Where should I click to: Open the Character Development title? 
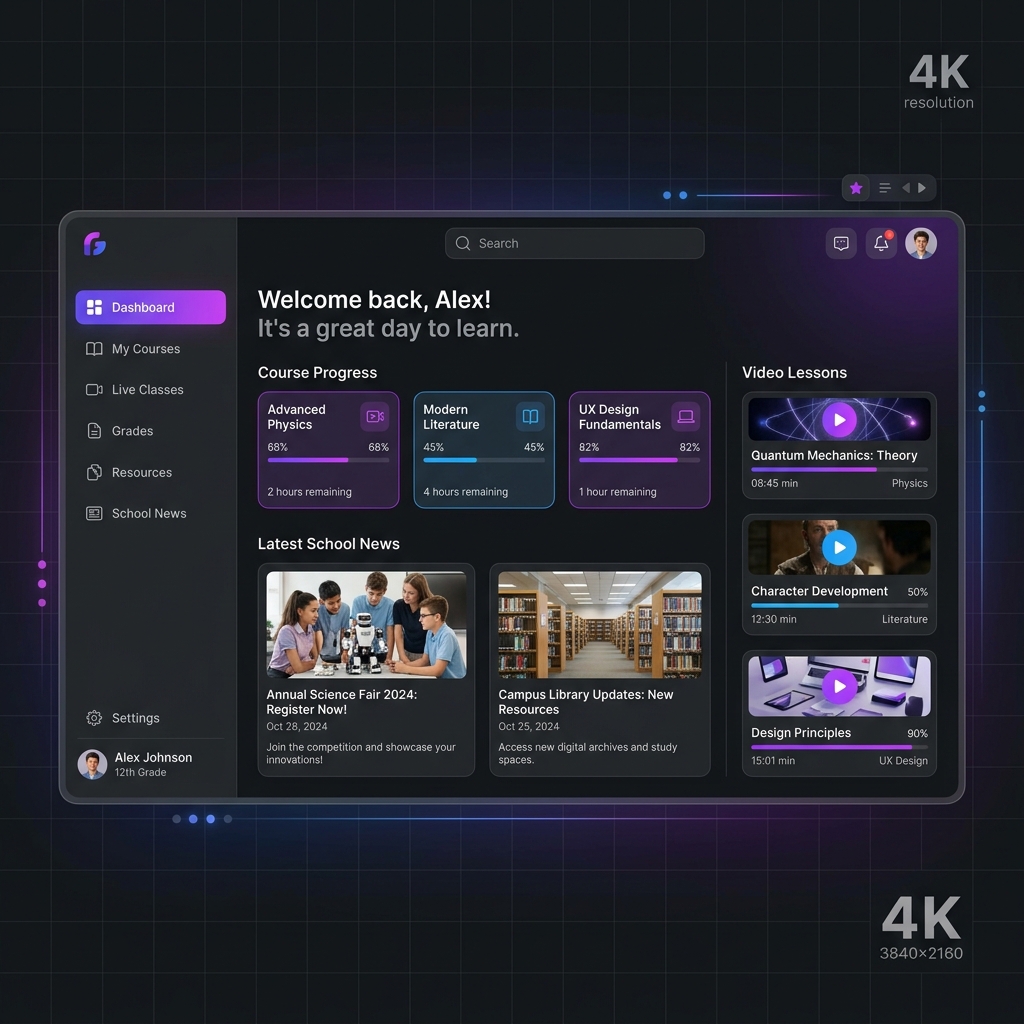819,591
